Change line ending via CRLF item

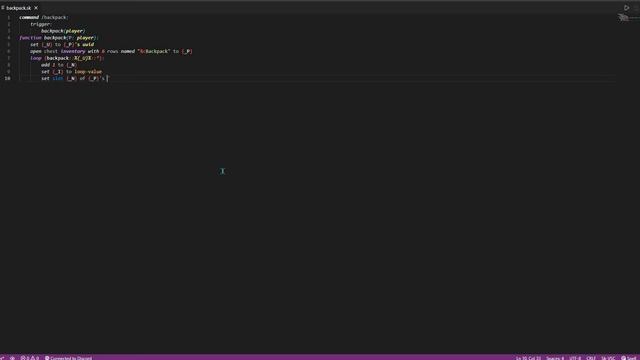(591, 358)
